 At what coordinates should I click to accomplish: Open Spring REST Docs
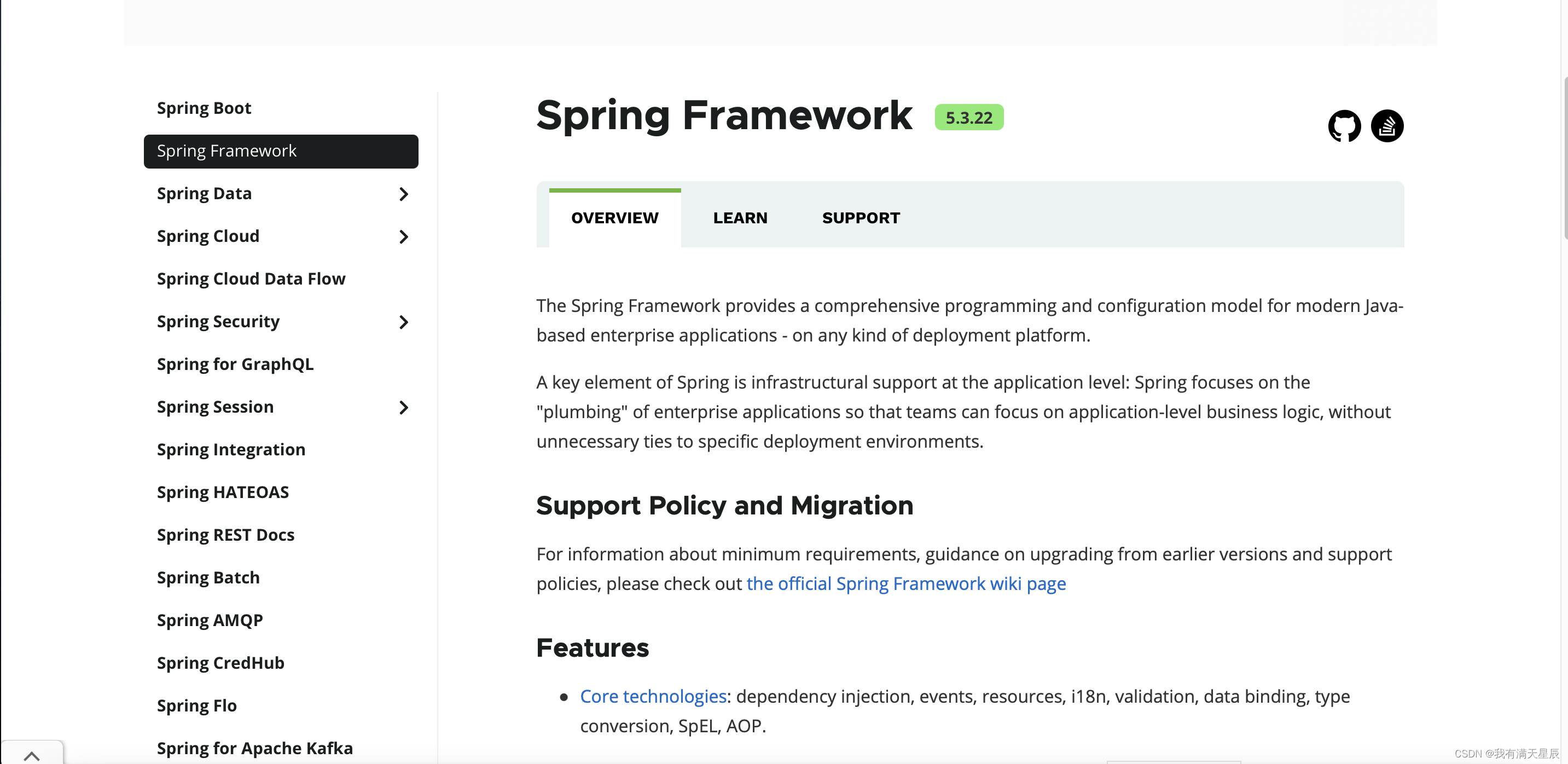[225, 535]
